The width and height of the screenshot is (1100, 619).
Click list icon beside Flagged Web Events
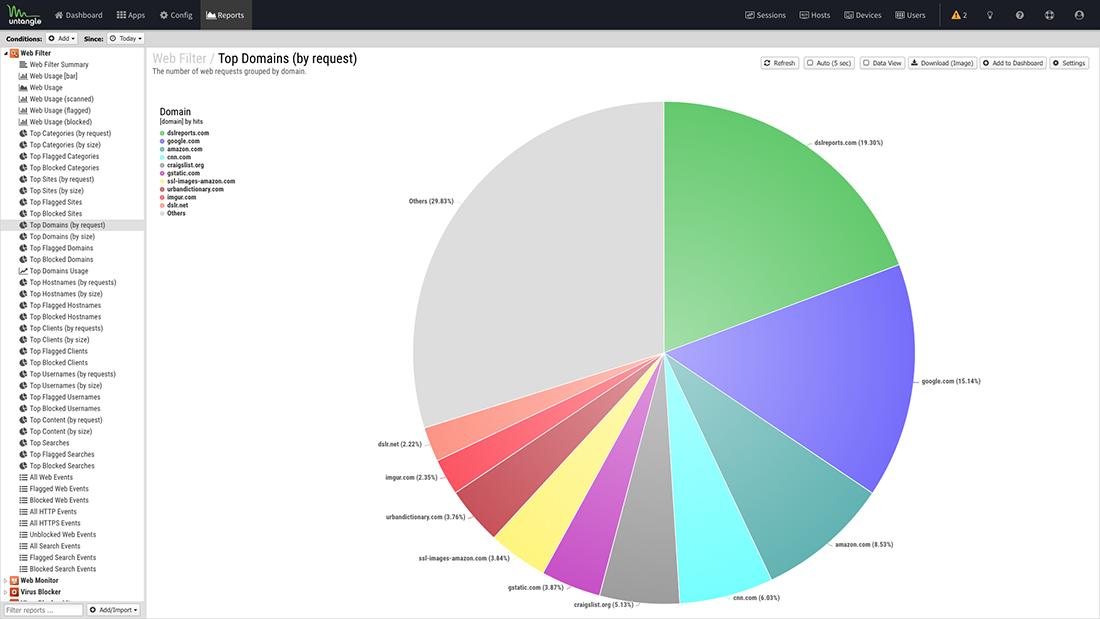click(x=23, y=488)
